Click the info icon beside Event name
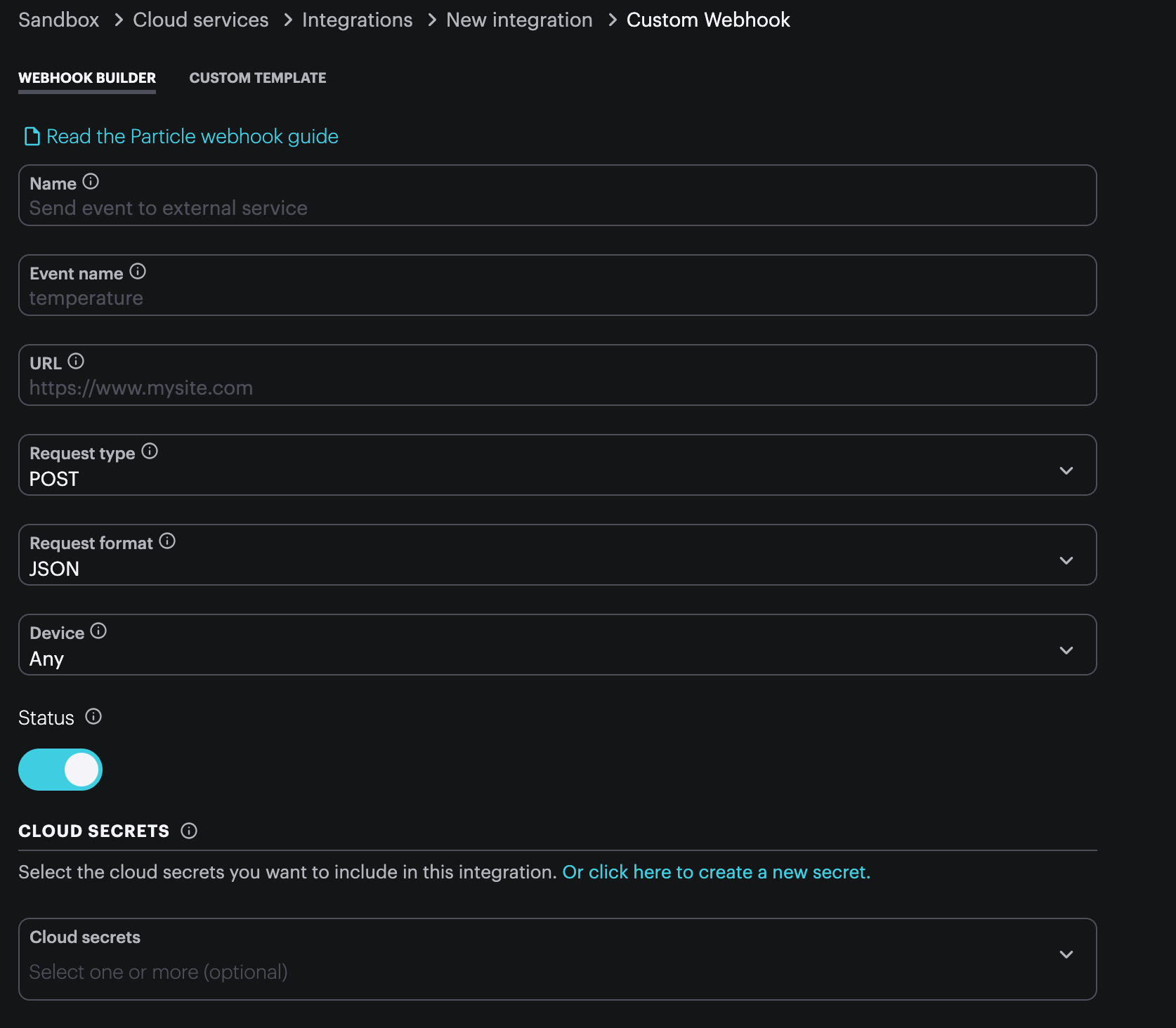 pos(138,272)
